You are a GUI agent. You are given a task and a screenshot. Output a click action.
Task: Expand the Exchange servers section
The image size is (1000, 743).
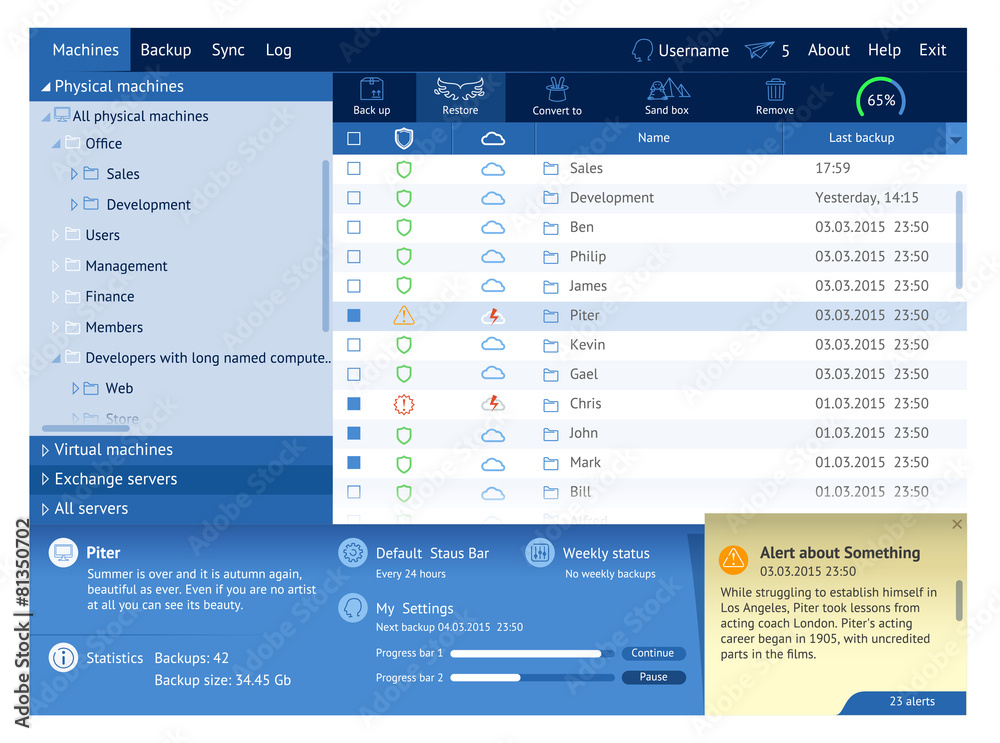45,479
